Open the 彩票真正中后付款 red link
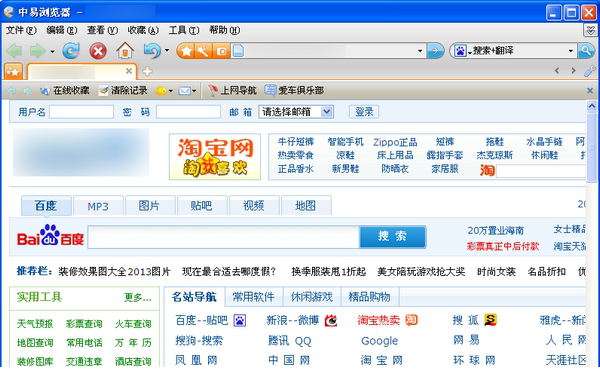This screenshot has height=381, width=600. pyautogui.click(x=503, y=246)
